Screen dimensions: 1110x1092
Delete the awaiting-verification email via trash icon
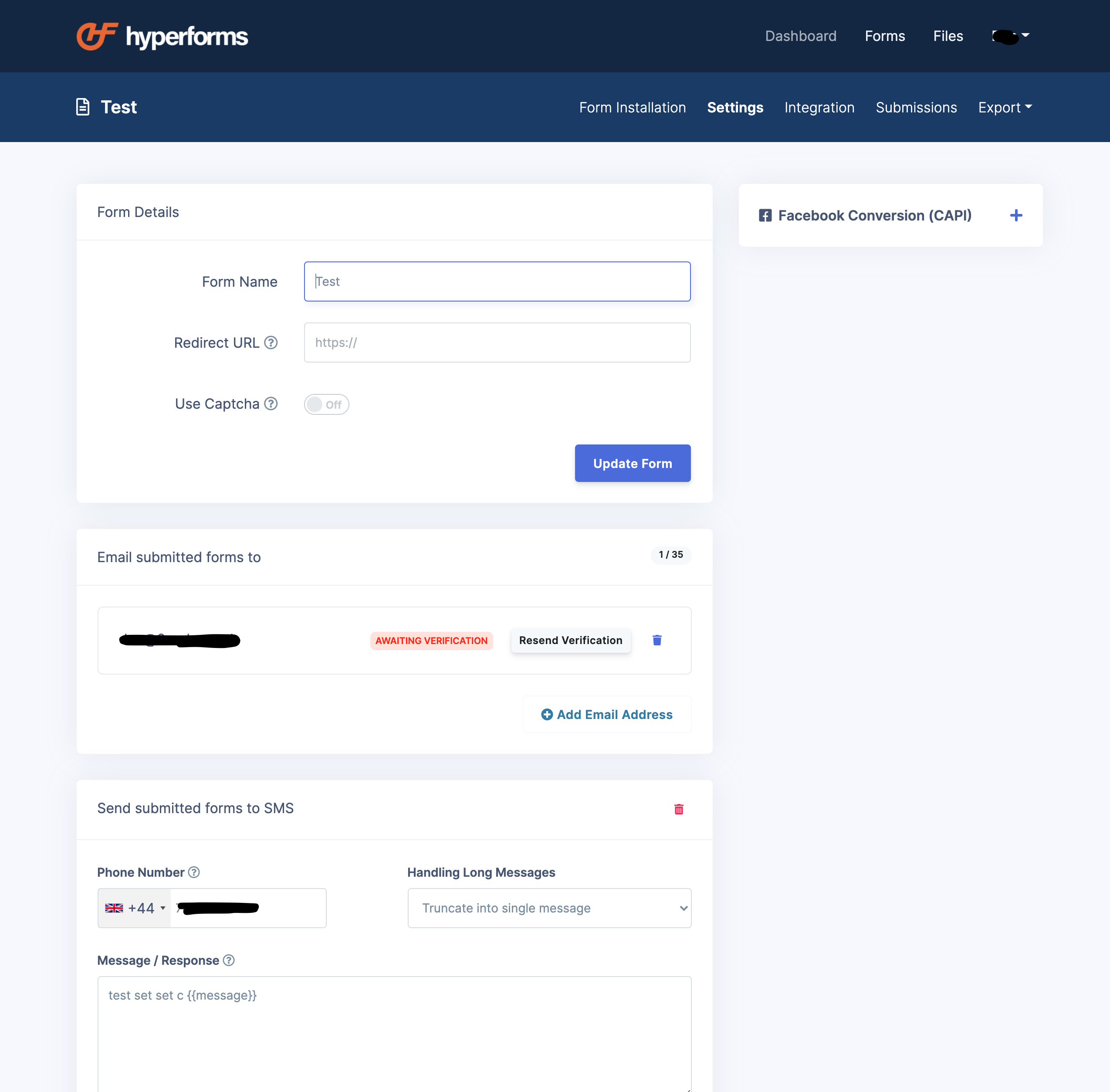click(657, 640)
